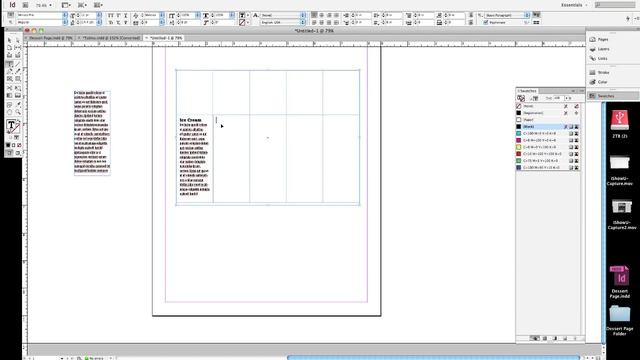Click the Swatches panel fill/stroke indicator

click(521, 98)
